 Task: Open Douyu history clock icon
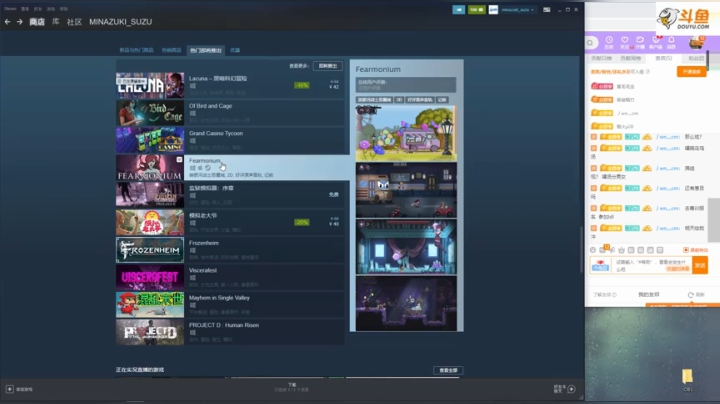pos(609,42)
